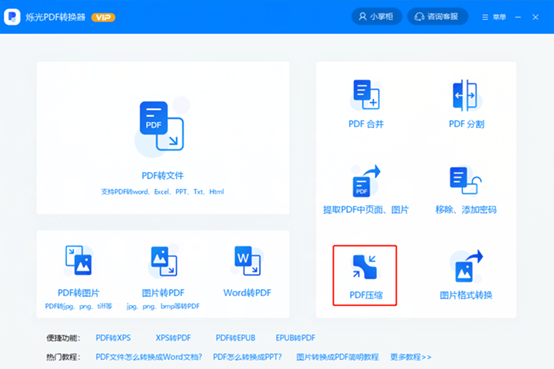Open tutorial PDF怎么转换成PPT?
Viewport: 554px width, 369px height.
tap(247, 357)
